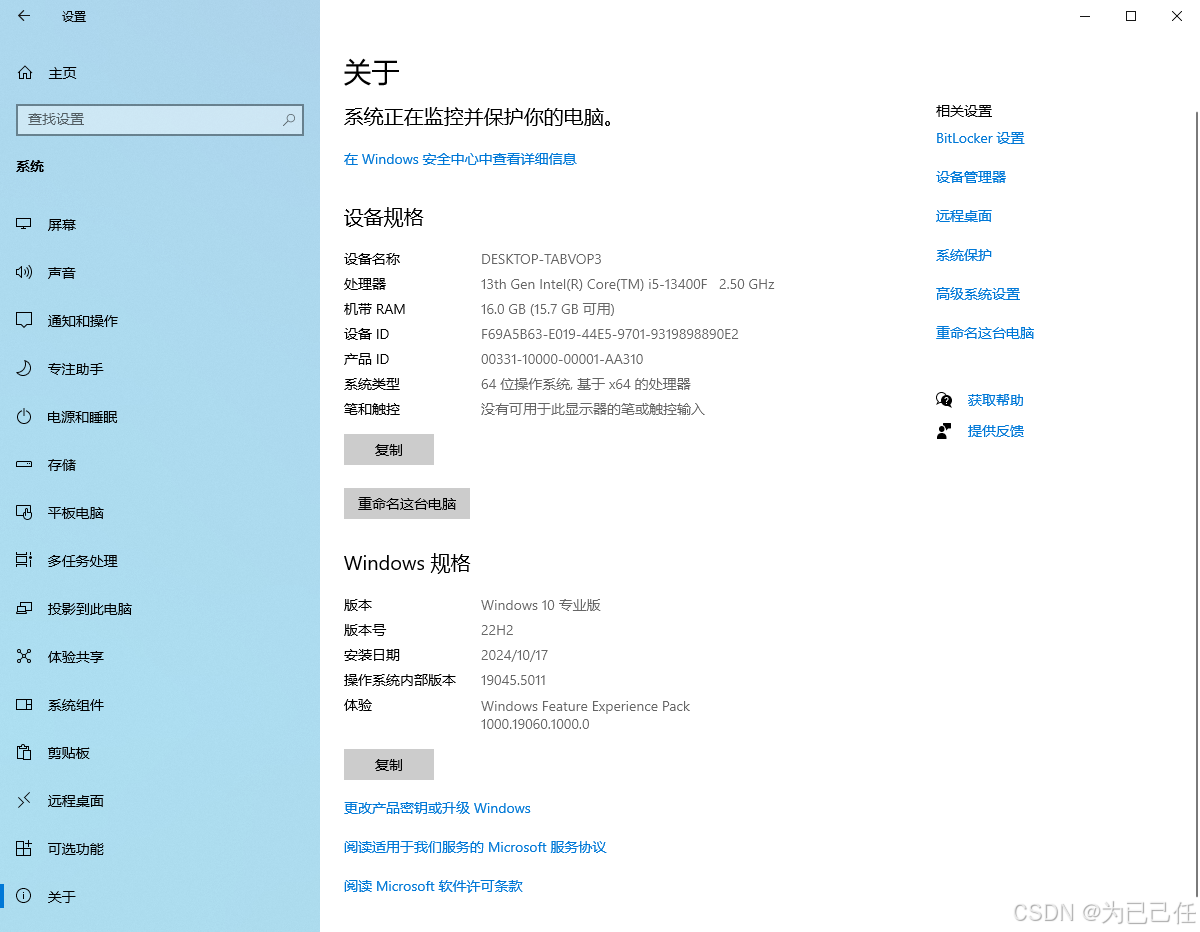
Task: Click the 64 位操作系统 system type value
Action: [x=586, y=384]
